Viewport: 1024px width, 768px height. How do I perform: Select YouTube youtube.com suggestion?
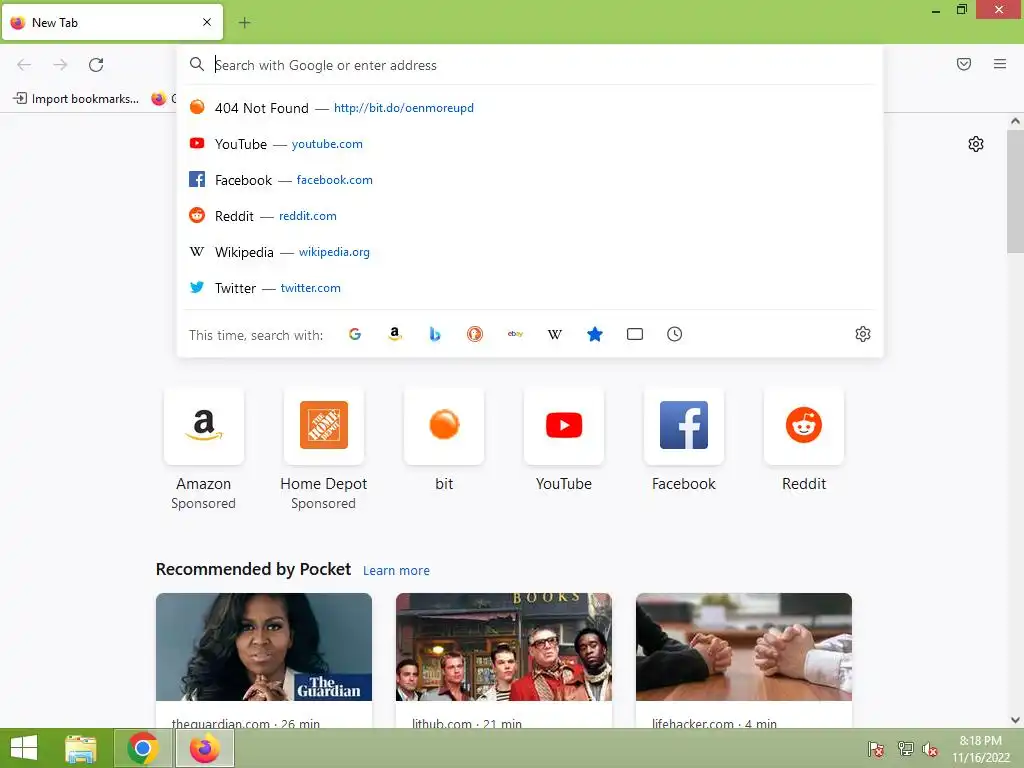pyautogui.click(x=530, y=144)
